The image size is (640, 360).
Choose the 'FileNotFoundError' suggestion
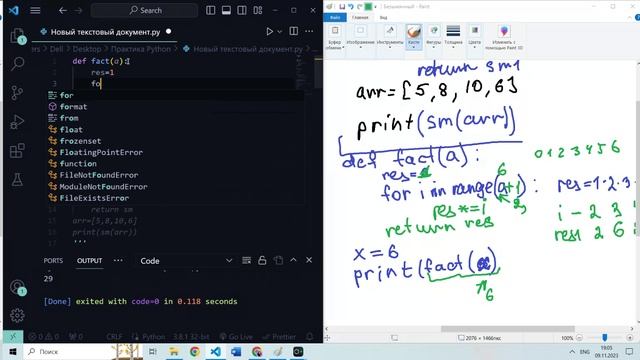pos(176,175)
